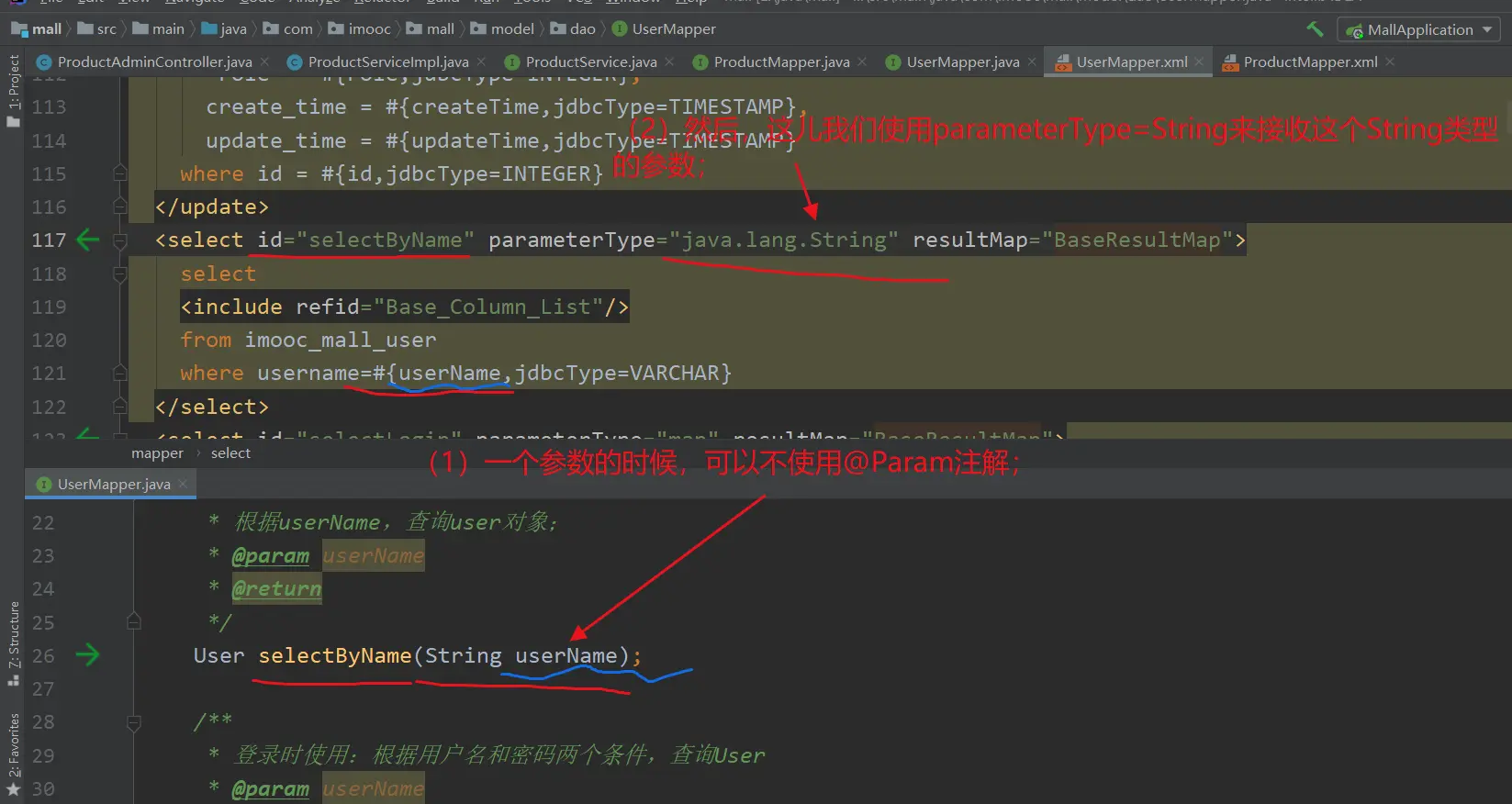
Task: Toggle the fold marker on line 115
Action: click(119, 173)
